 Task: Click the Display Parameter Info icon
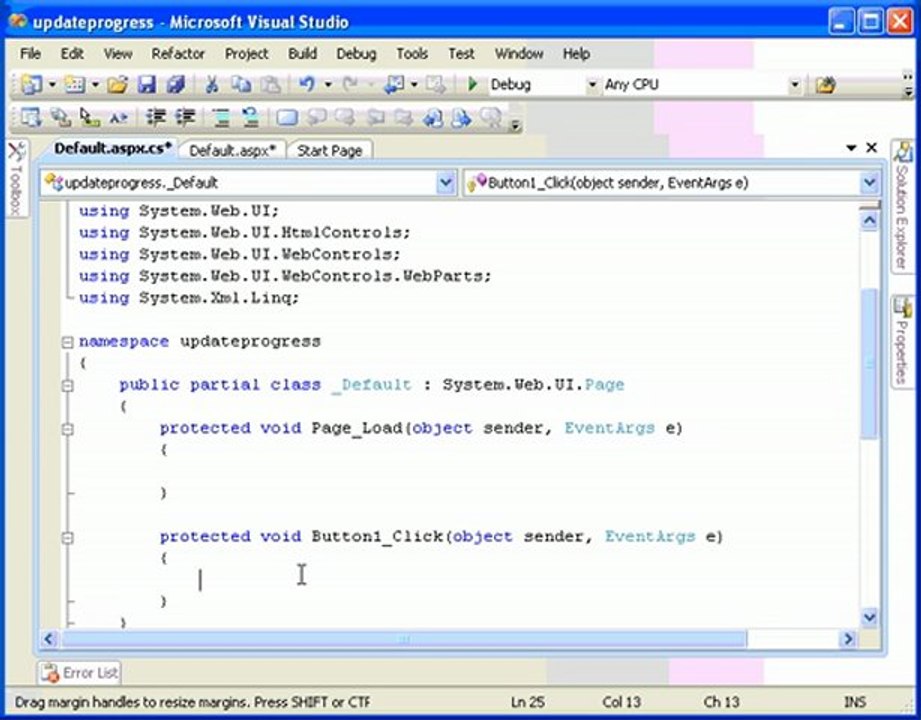[60, 117]
